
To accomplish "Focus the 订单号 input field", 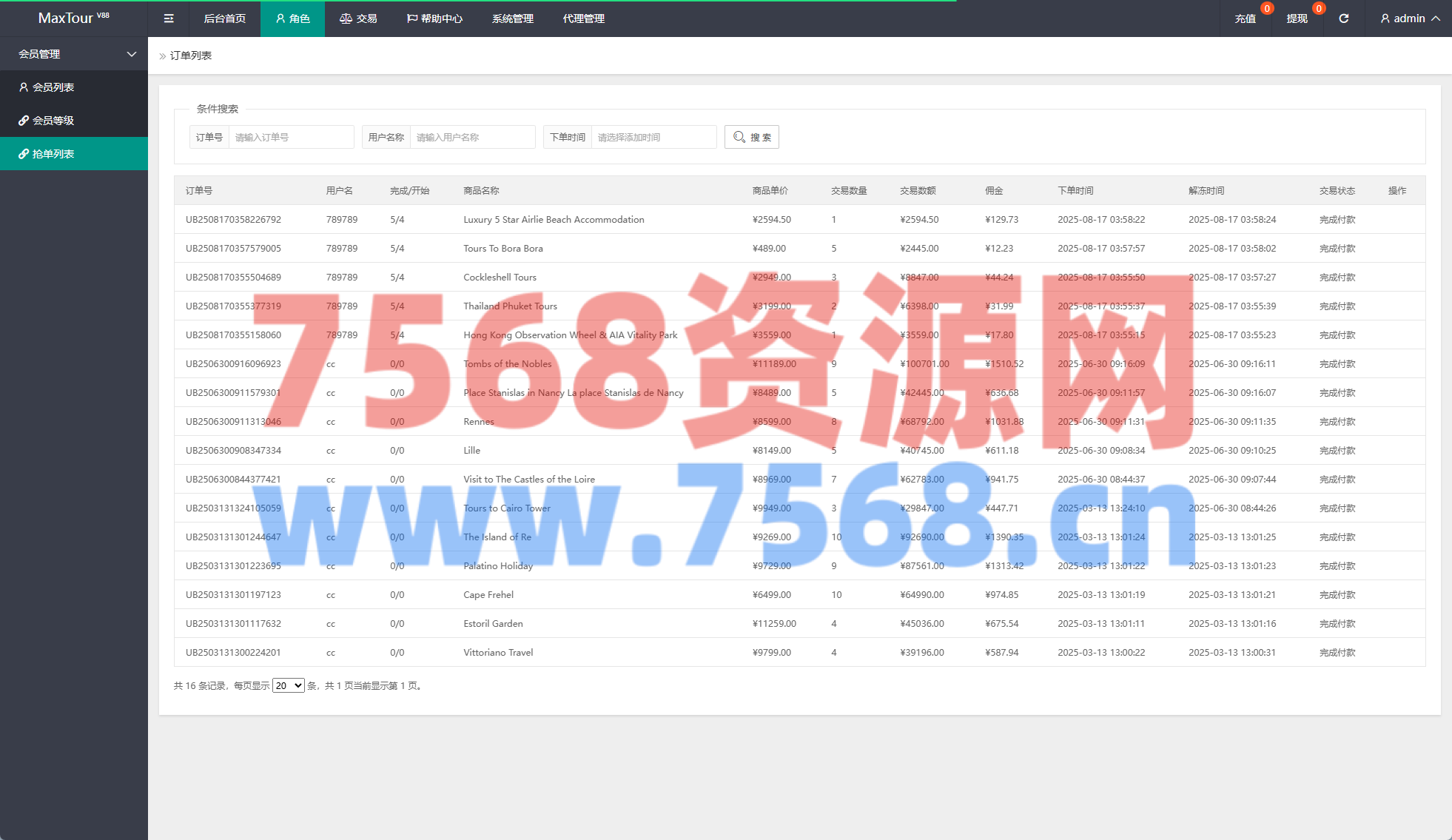I will coord(291,137).
